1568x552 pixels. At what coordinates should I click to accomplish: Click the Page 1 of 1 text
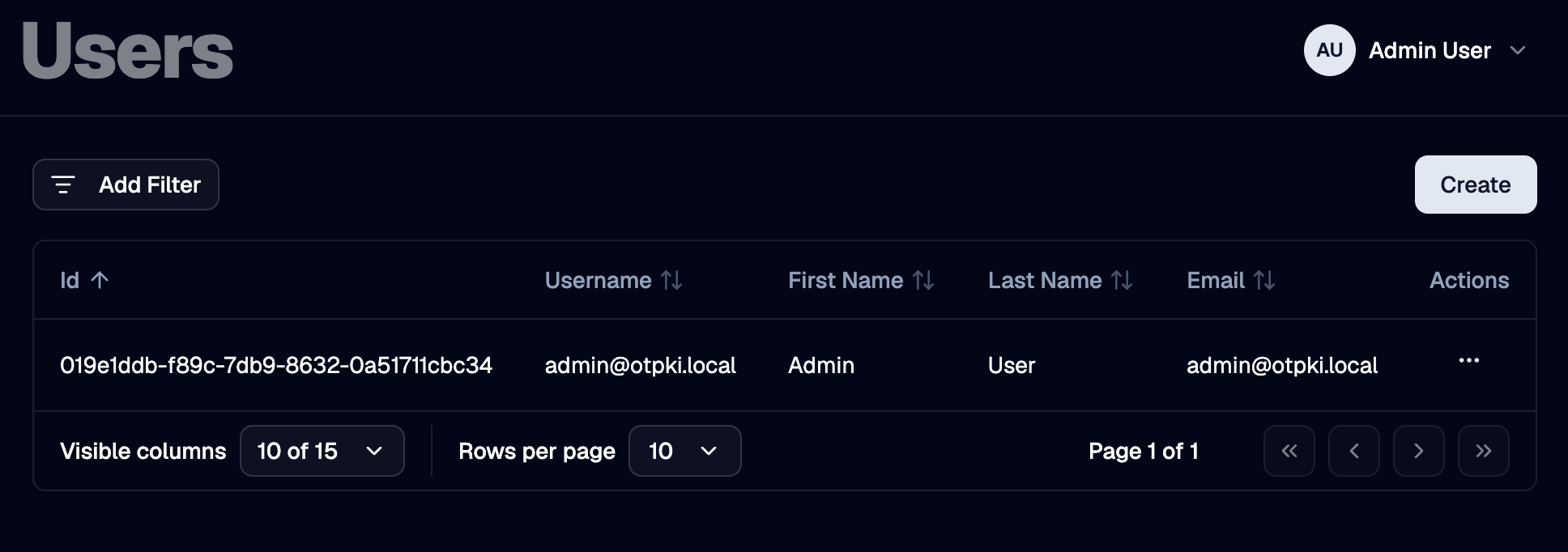coord(1143,451)
